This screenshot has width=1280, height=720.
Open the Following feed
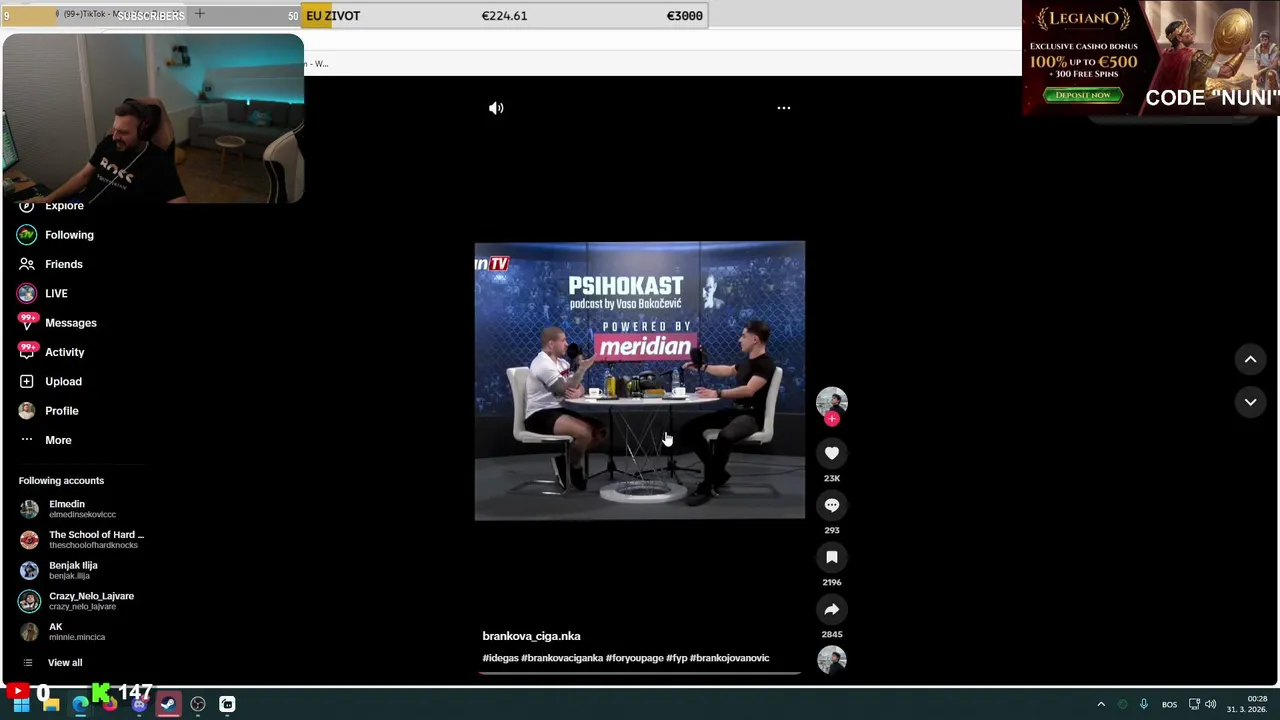coord(69,235)
